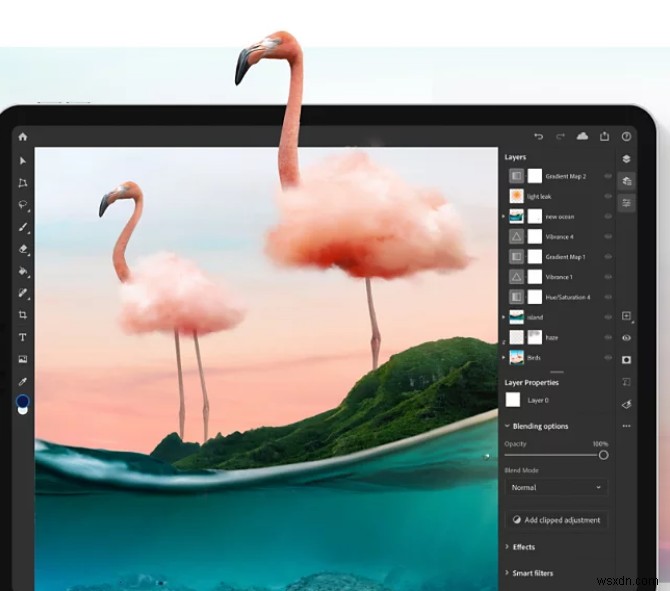Select the Spot Healing brush tool
The height and width of the screenshot is (591, 670).
pos(23,293)
